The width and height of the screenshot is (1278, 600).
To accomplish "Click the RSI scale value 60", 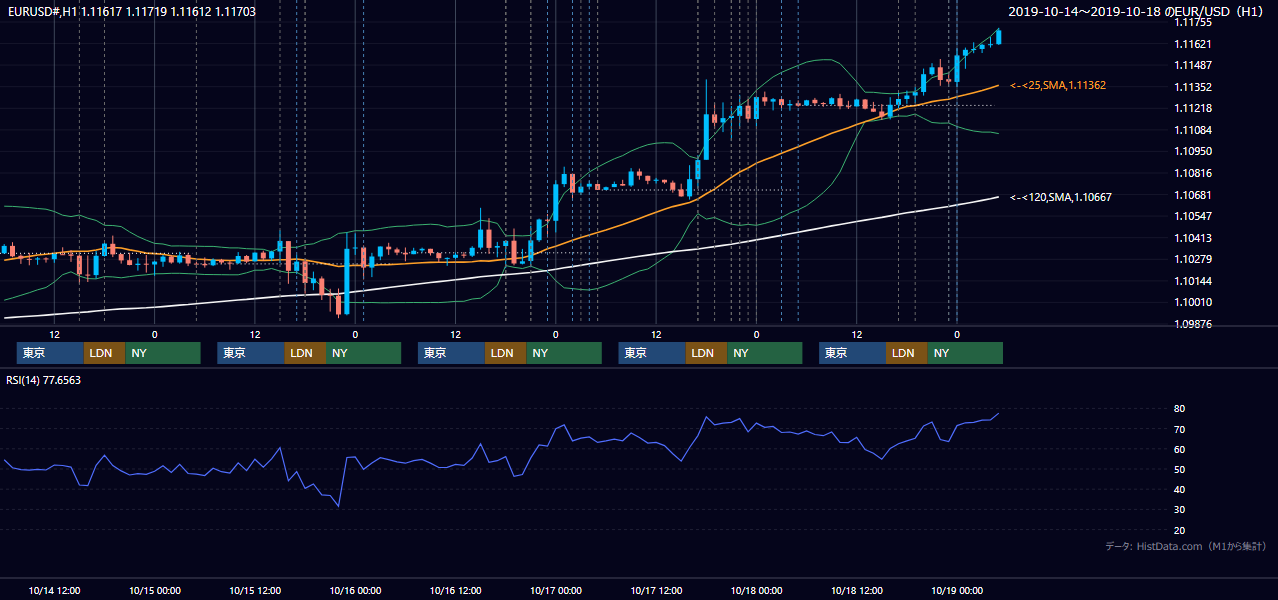I will coord(1180,449).
